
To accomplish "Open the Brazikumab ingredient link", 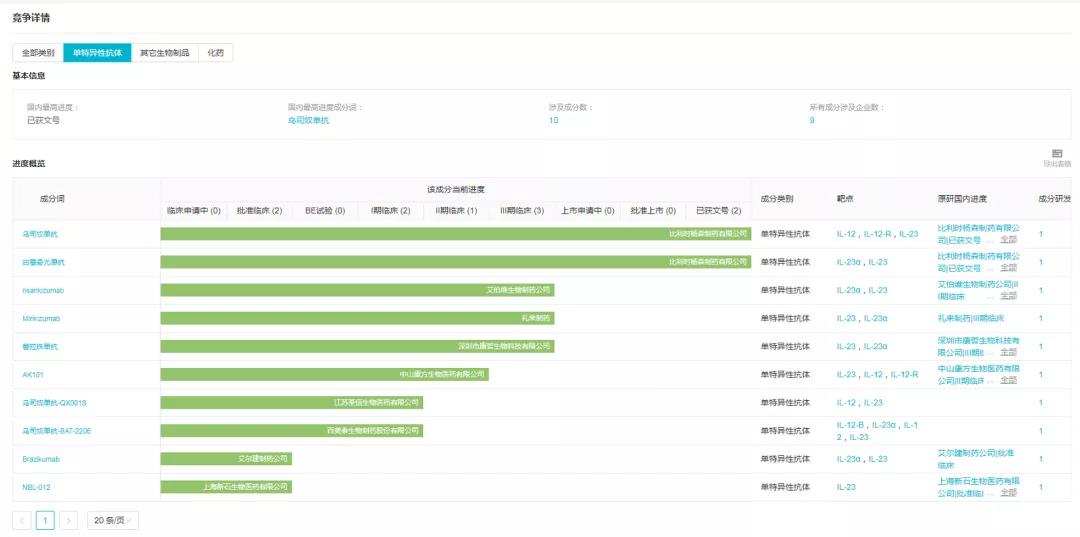I will pyautogui.click(x=43, y=458).
